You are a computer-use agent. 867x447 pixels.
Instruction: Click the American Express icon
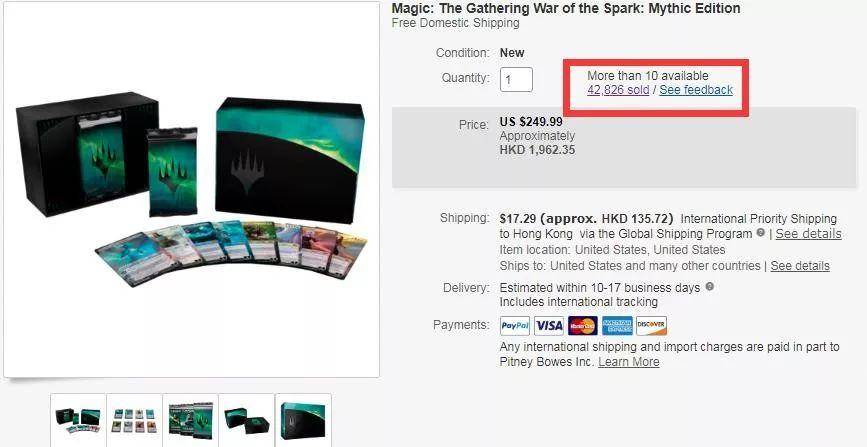tap(617, 326)
